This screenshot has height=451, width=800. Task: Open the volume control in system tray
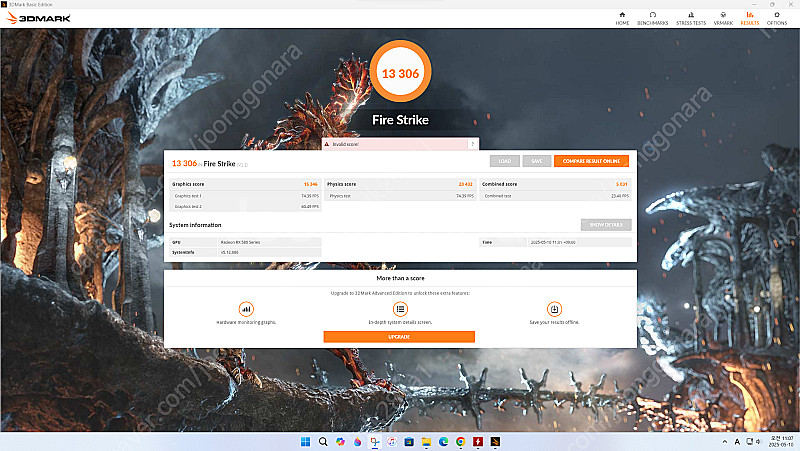(759, 442)
